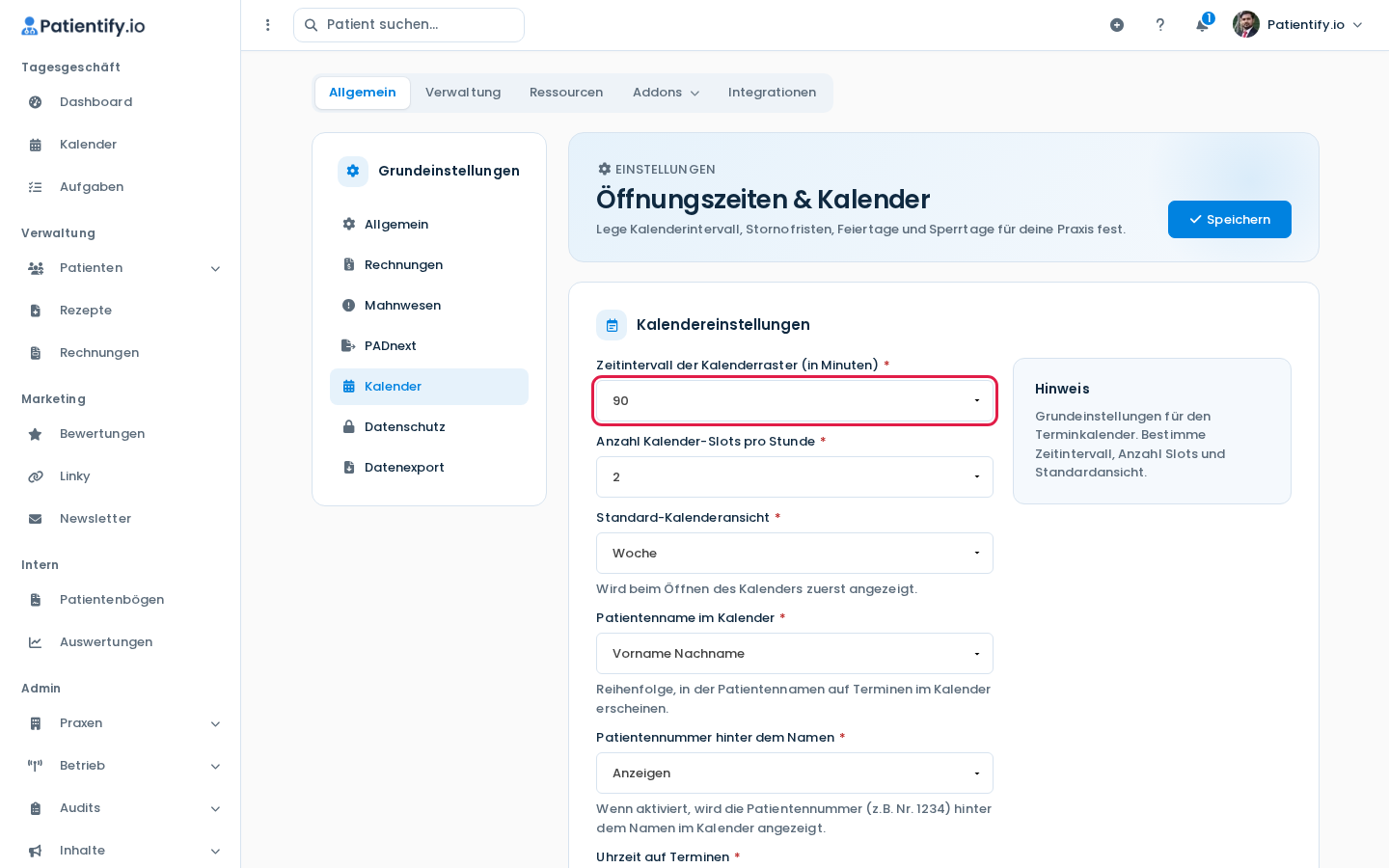The image size is (1389, 868).
Task: Open the three-dot menu beside search
Action: pos(268,25)
